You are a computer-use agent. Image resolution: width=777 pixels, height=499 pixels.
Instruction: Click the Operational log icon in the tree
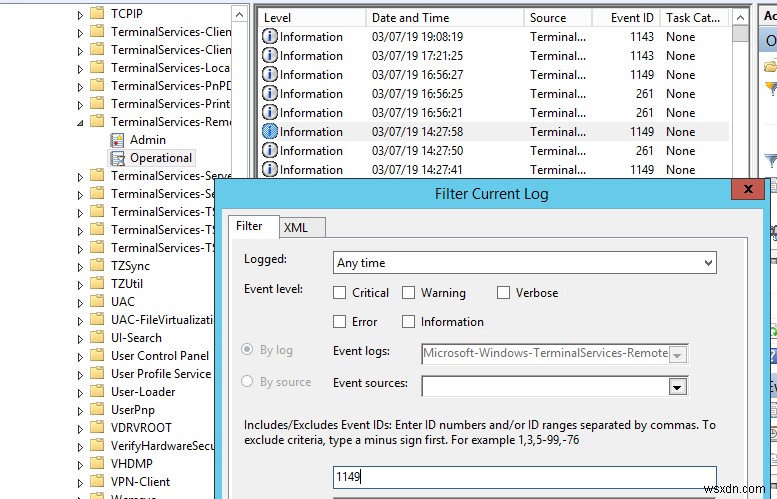[x=117, y=159]
